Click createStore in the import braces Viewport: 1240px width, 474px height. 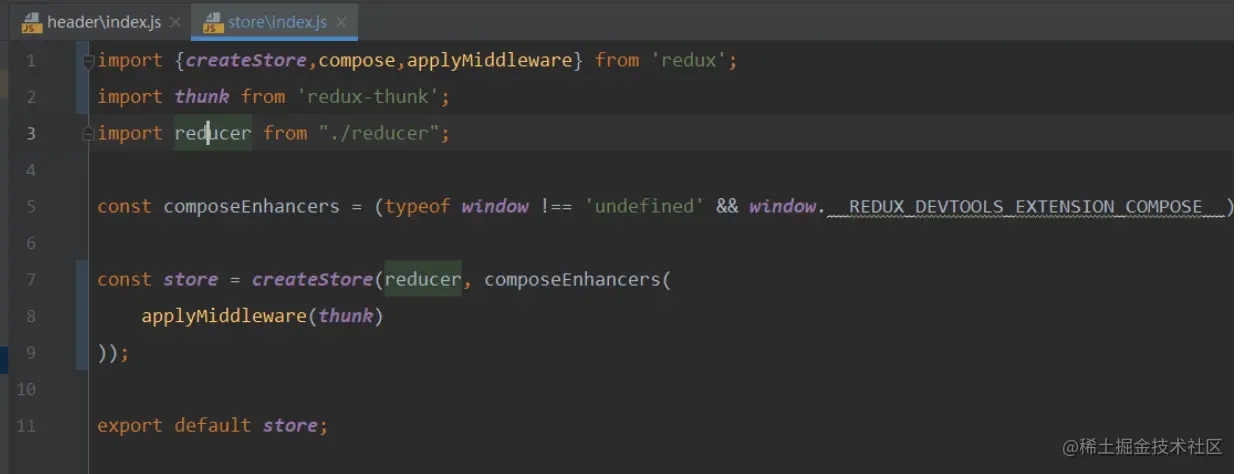point(246,61)
